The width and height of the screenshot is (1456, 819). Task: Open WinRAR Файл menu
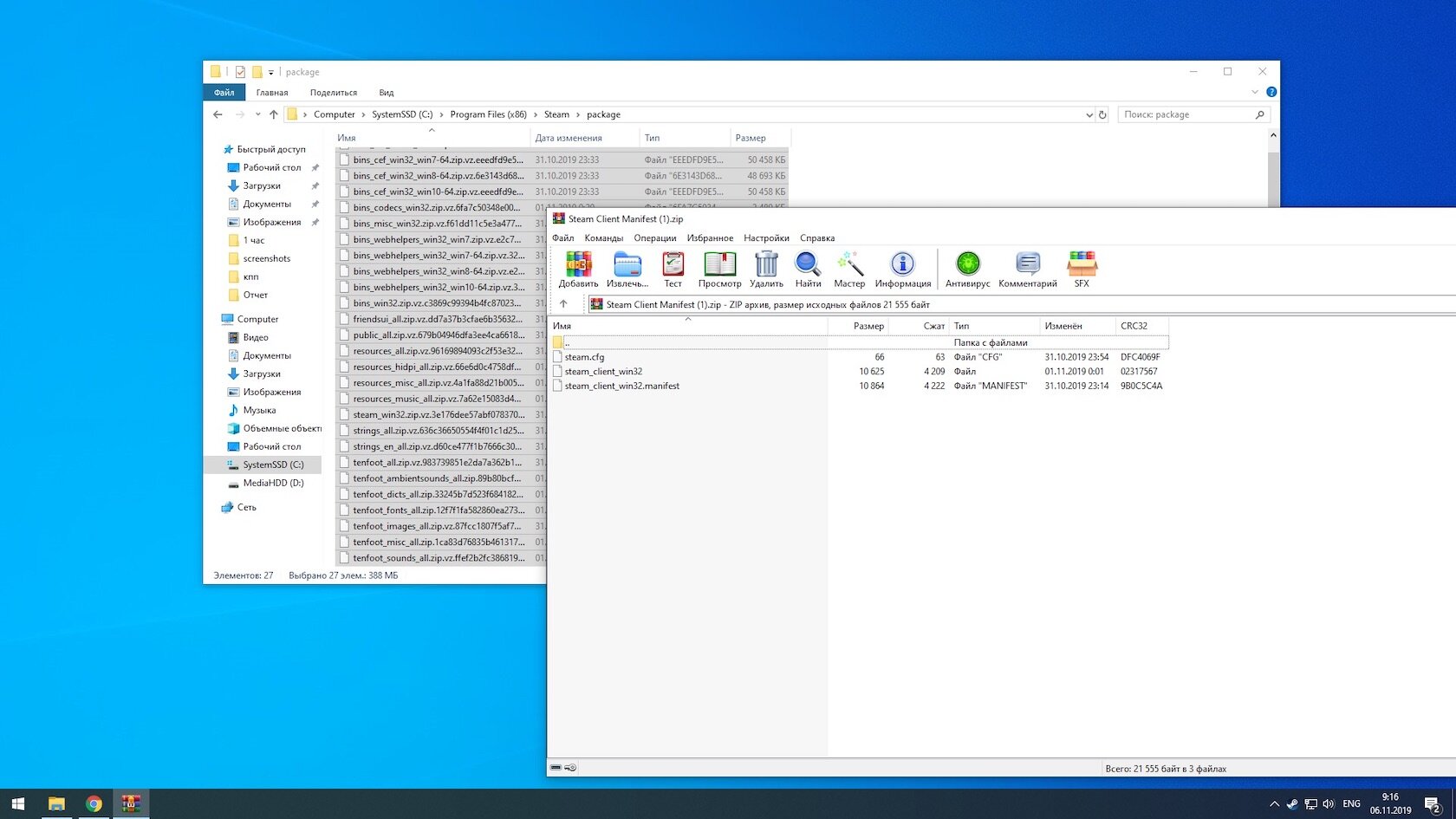point(563,237)
